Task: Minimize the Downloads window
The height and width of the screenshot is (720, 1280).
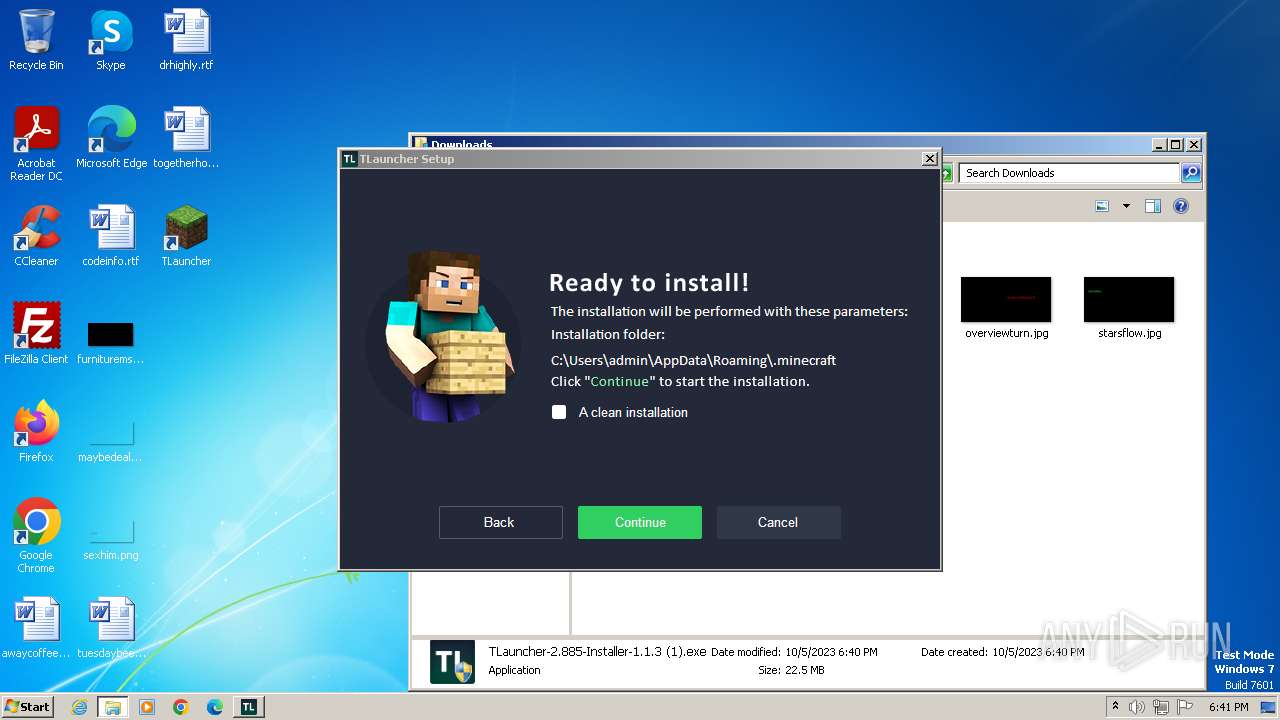Action: click(x=1159, y=145)
